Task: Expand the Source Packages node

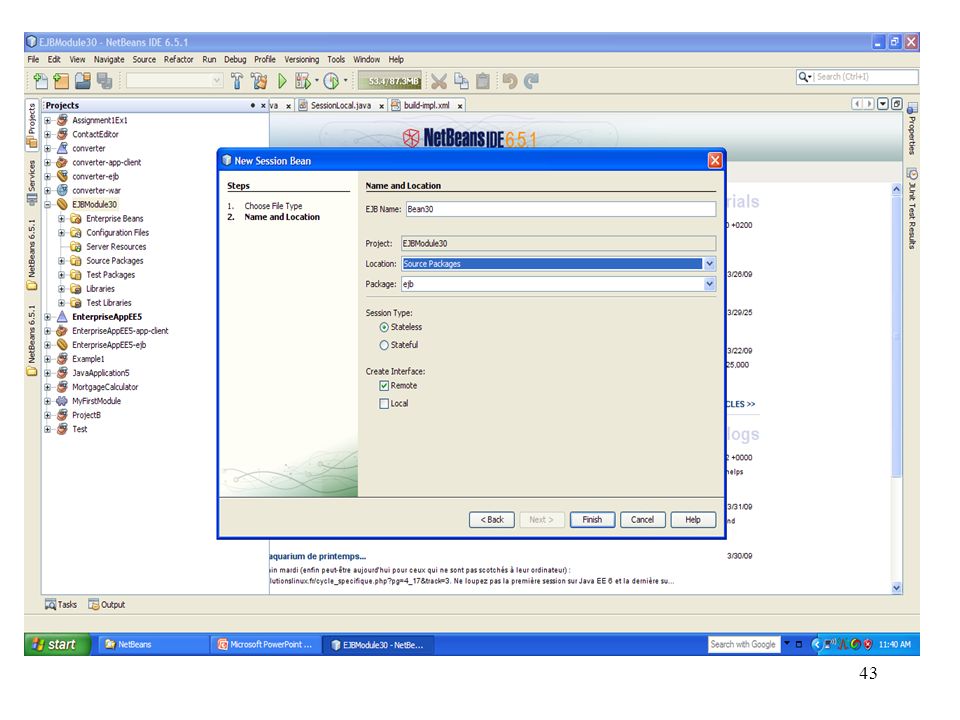Action: pyautogui.click(x=61, y=261)
